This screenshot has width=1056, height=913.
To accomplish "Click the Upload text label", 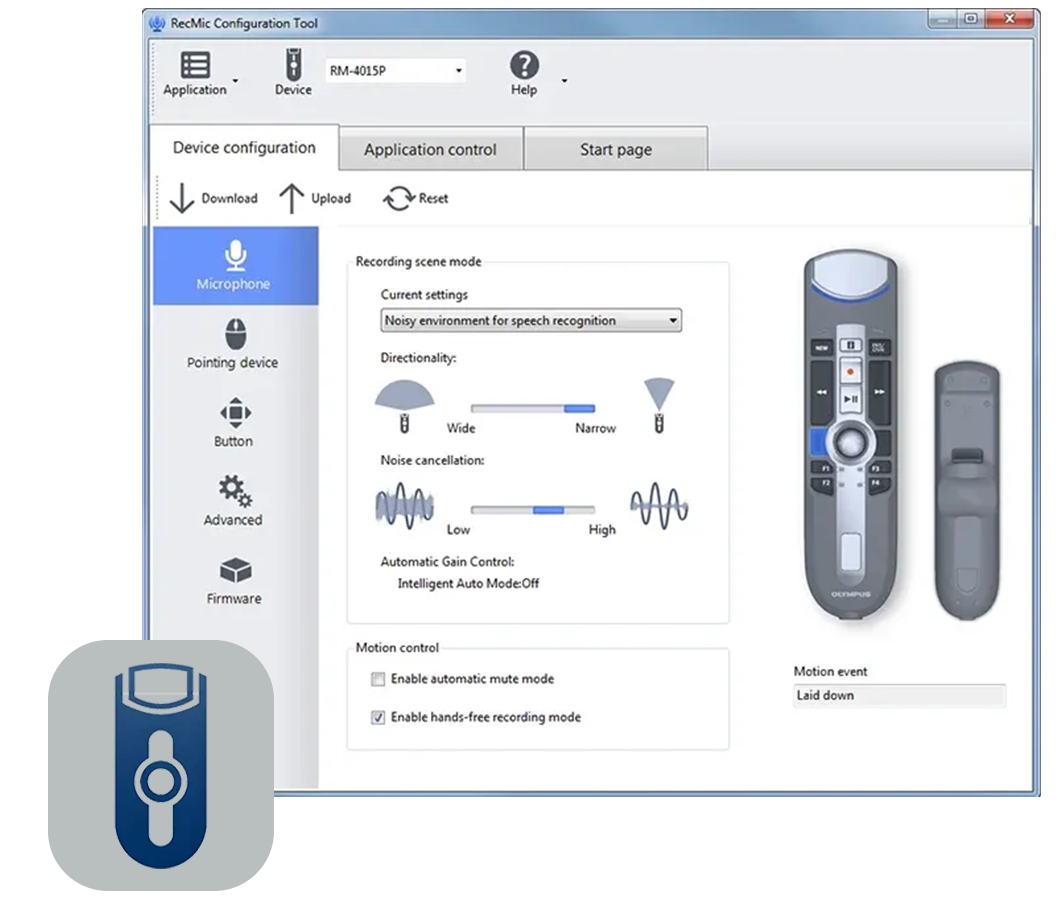I will coord(331,199).
